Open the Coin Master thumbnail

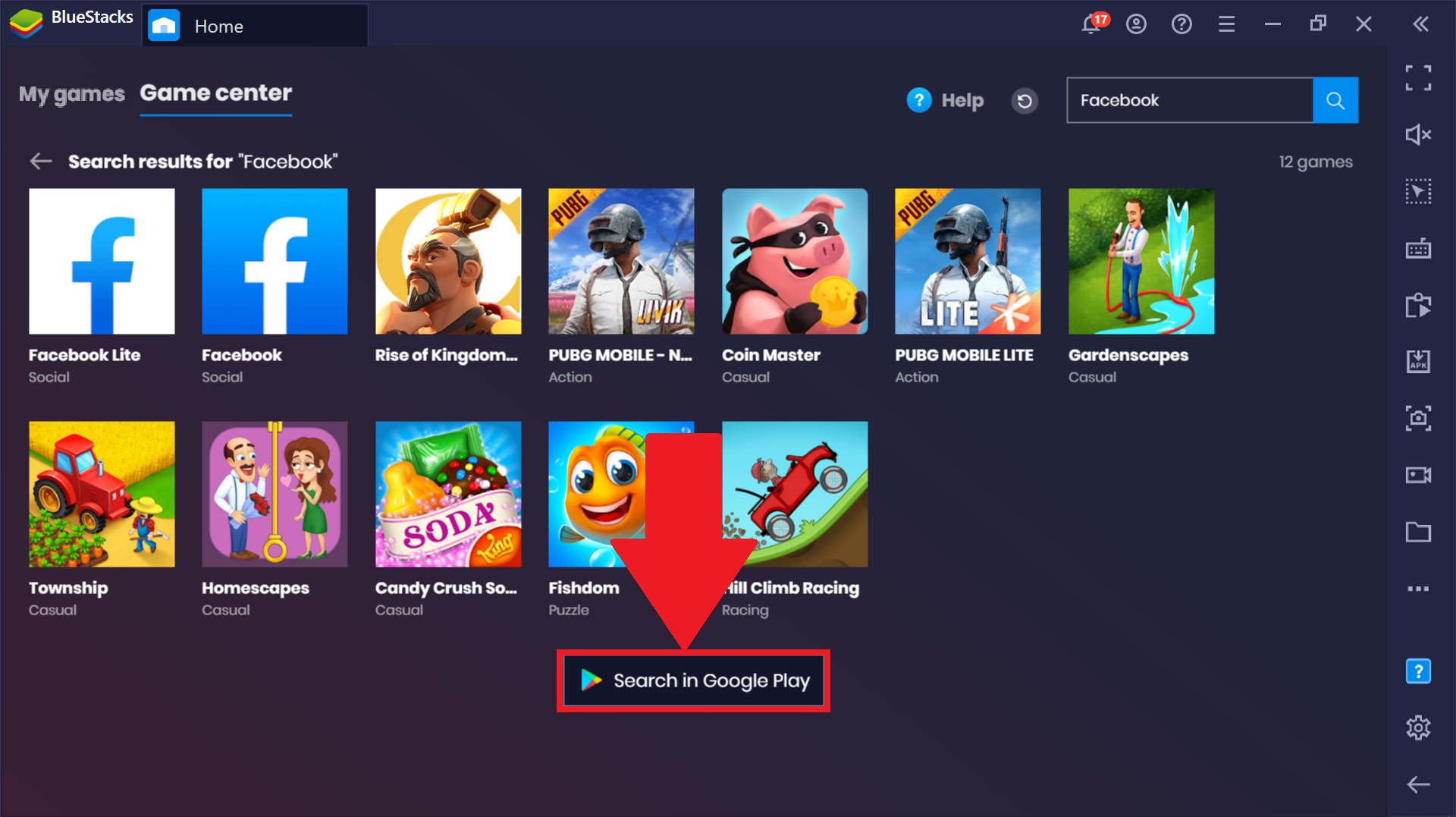795,261
